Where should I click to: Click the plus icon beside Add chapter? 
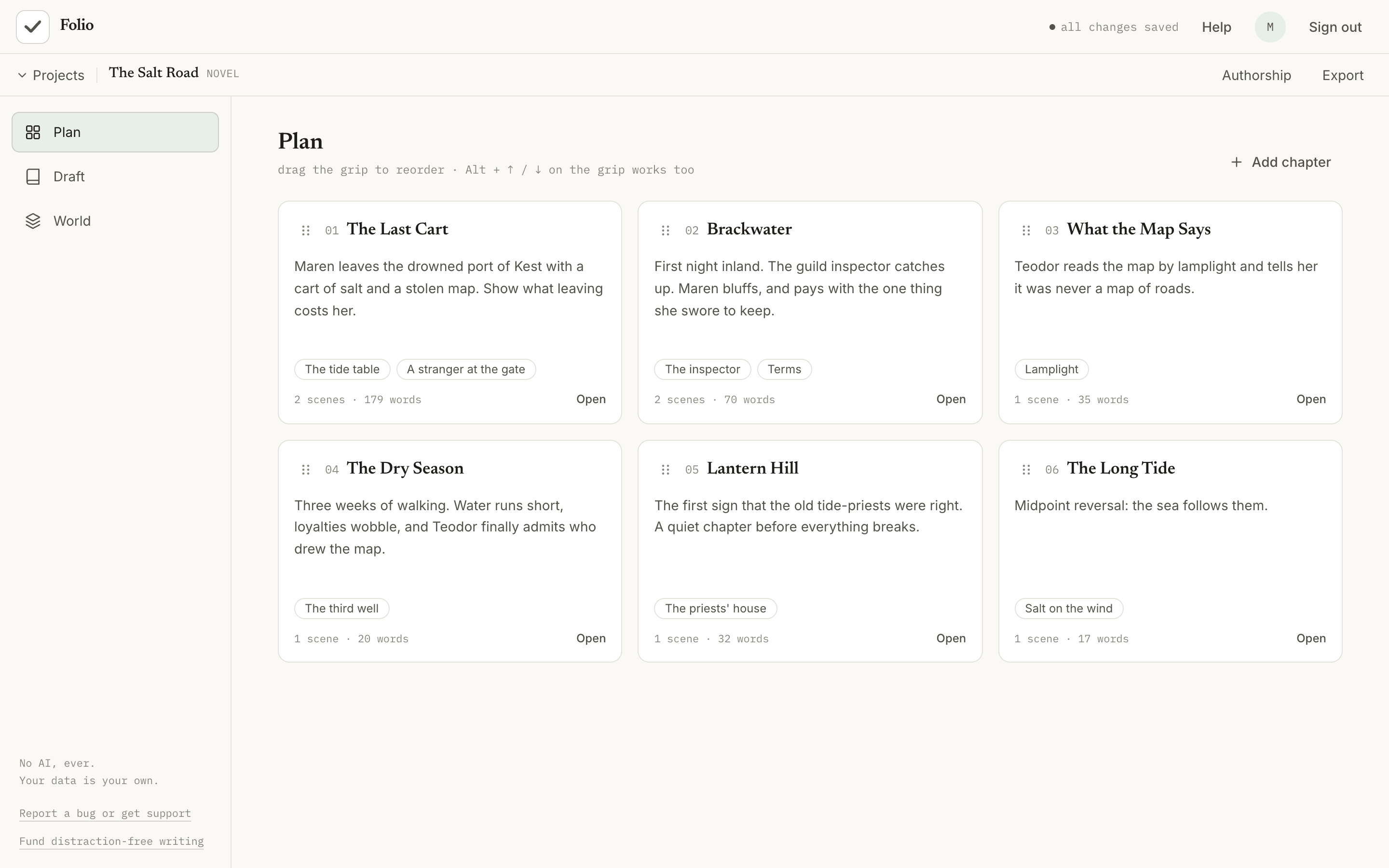tap(1237, 163)
